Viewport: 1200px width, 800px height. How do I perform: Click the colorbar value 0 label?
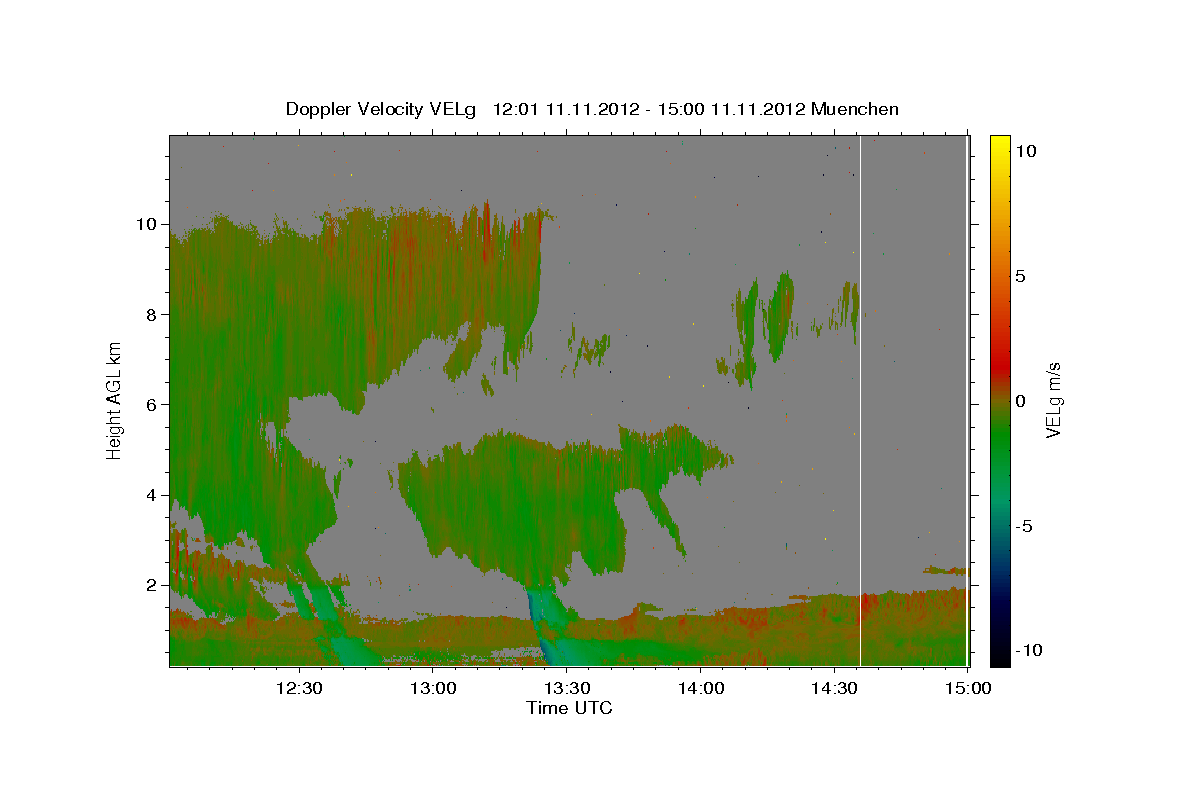point(1021,401)
